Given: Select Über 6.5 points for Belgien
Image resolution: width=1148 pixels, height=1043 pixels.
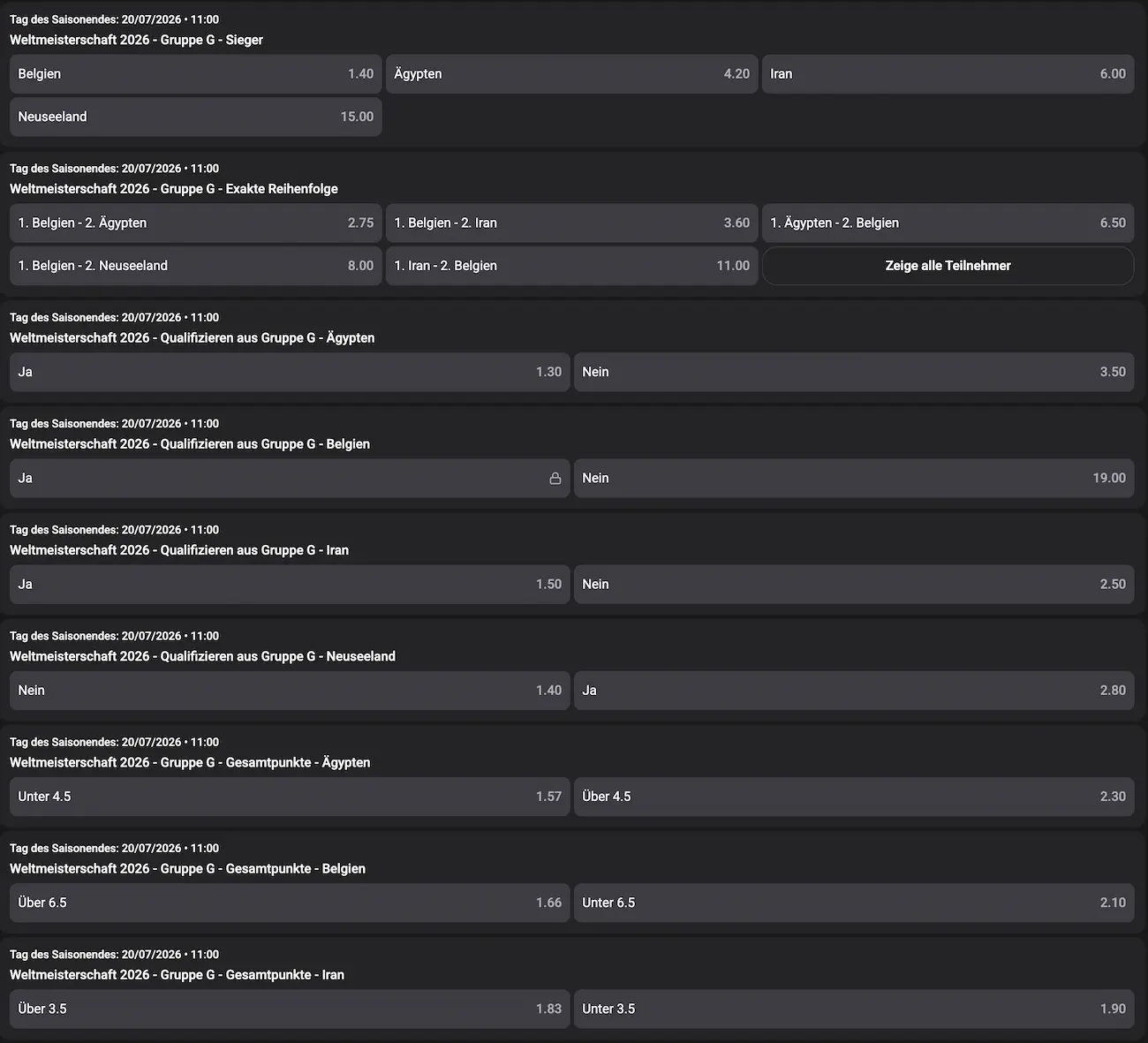Looking at the screenshot, I should [290, 903].
